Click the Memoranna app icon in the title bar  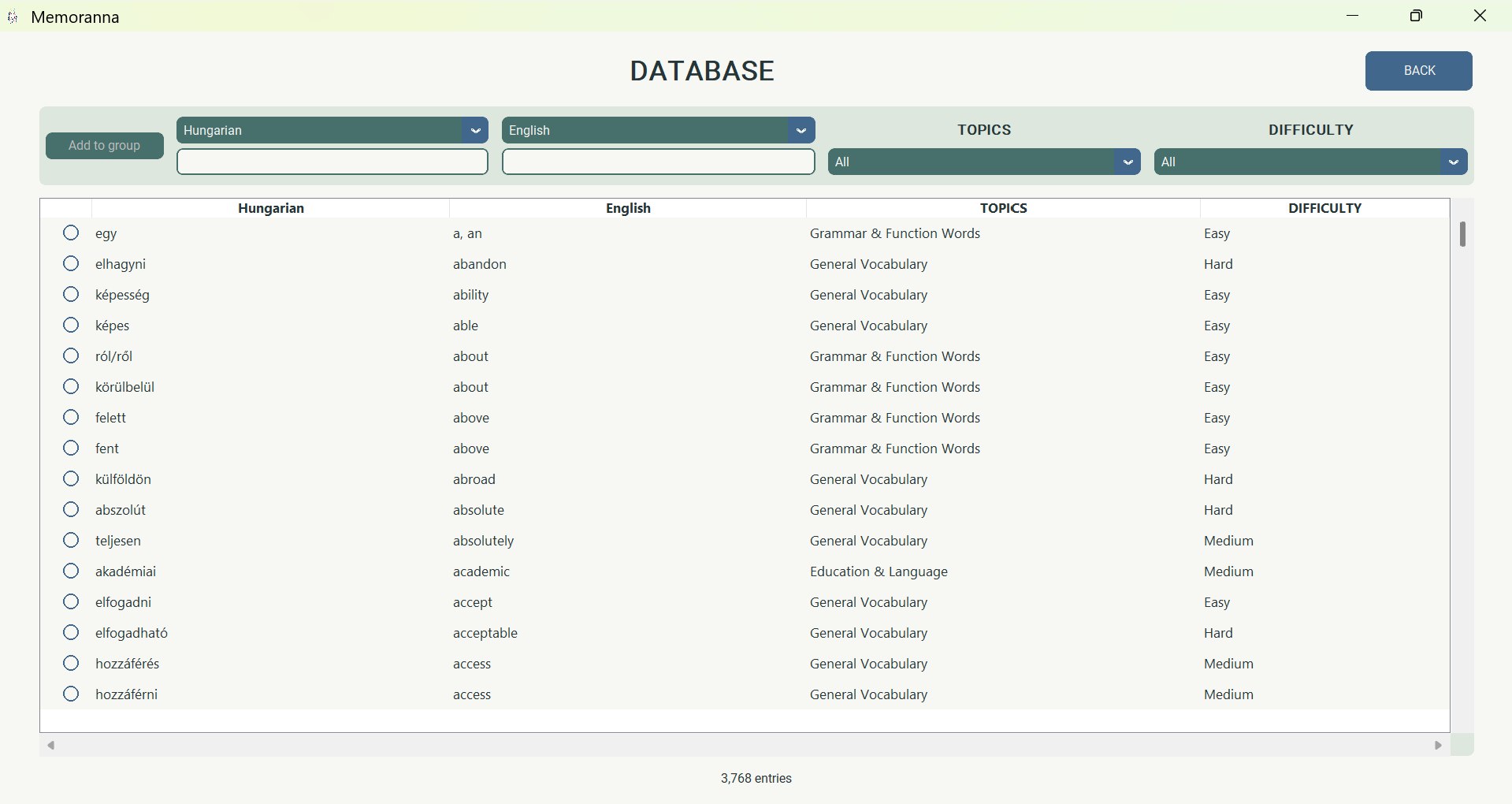tap(13, 17)
